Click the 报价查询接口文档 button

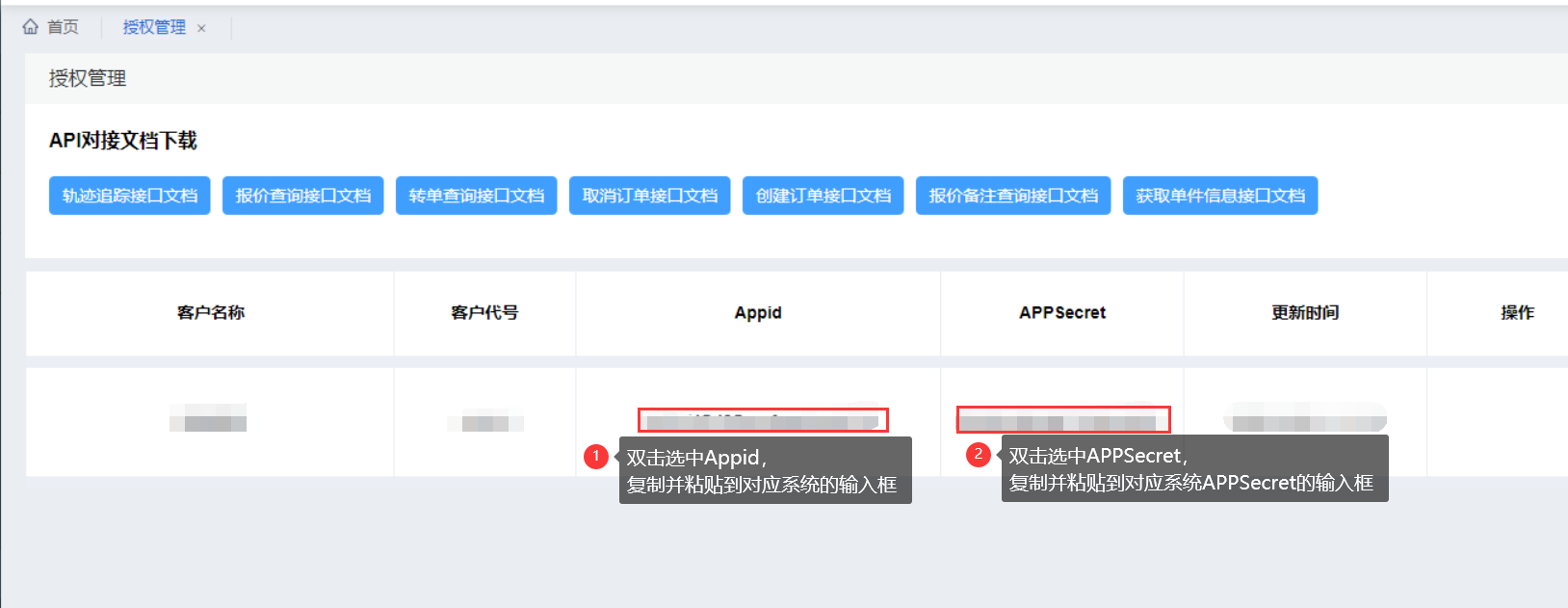(303, 196)
